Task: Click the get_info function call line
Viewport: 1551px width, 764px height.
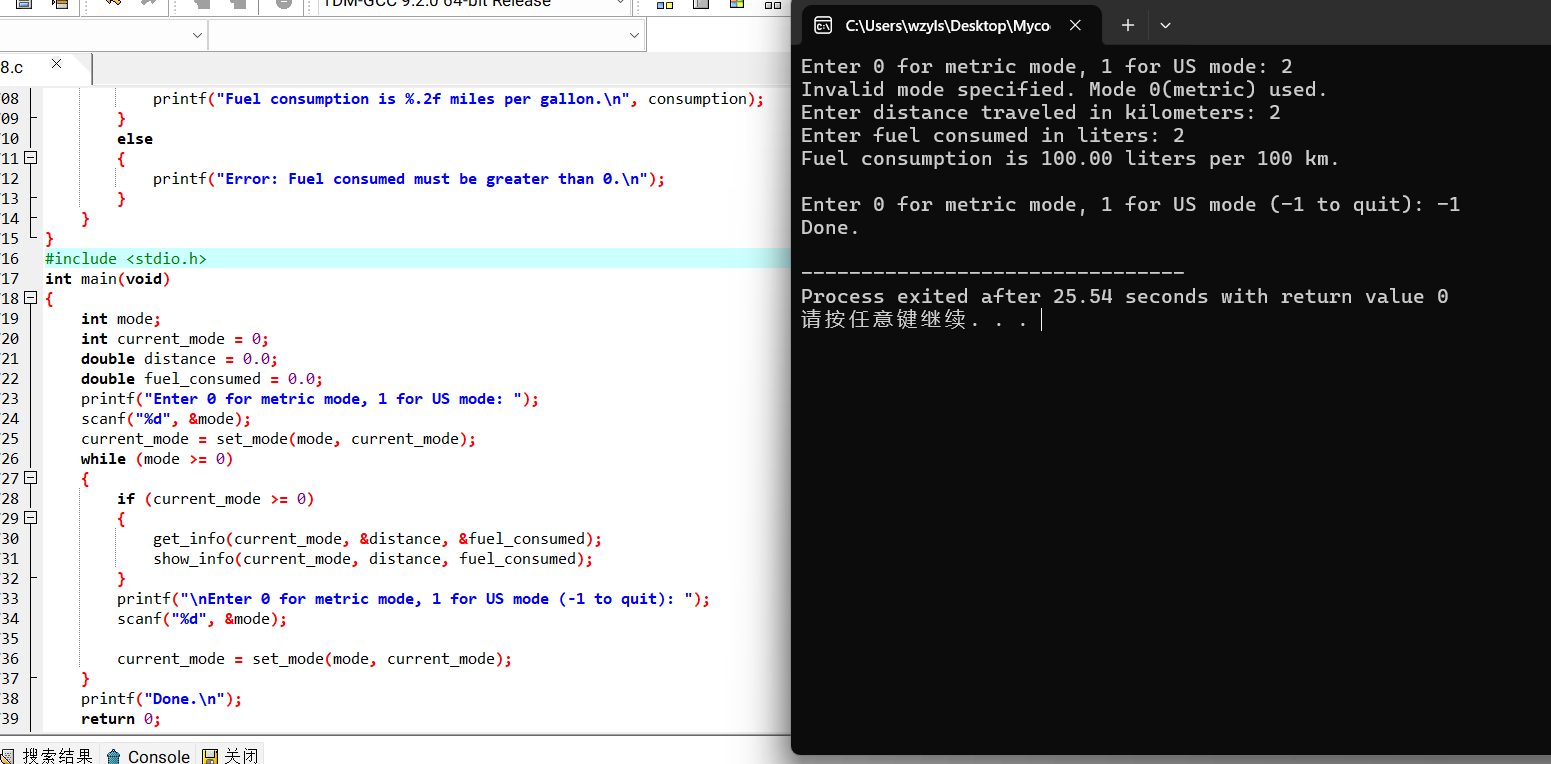Action: [377, 538]
